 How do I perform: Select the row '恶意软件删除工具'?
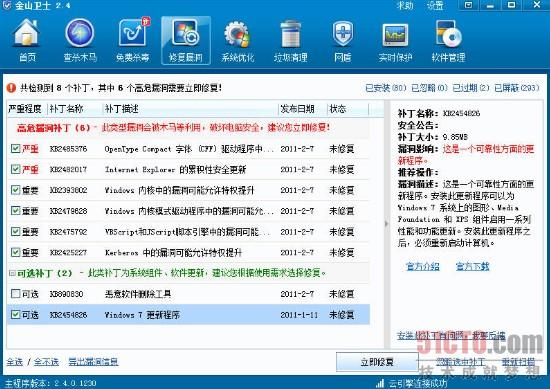tap(188, 294)
